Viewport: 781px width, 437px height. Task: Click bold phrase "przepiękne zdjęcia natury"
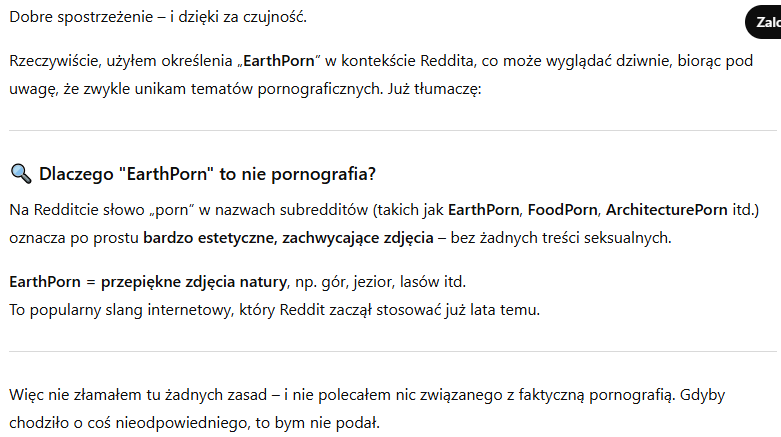(x=194, y=282)
